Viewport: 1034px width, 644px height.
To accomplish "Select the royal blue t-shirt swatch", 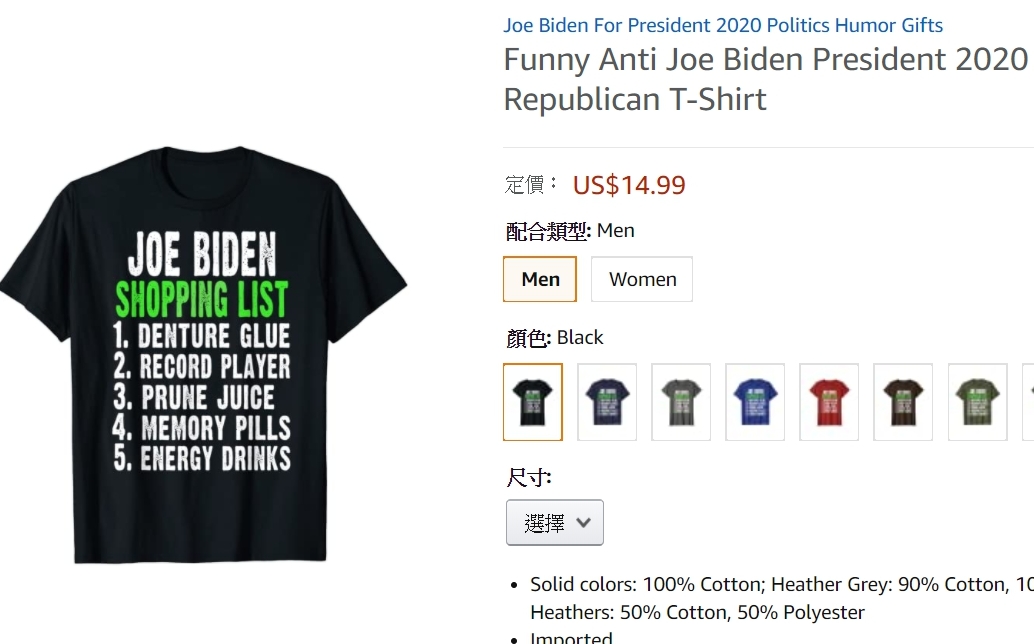I will pyautogui.click(x=755, y=402).
